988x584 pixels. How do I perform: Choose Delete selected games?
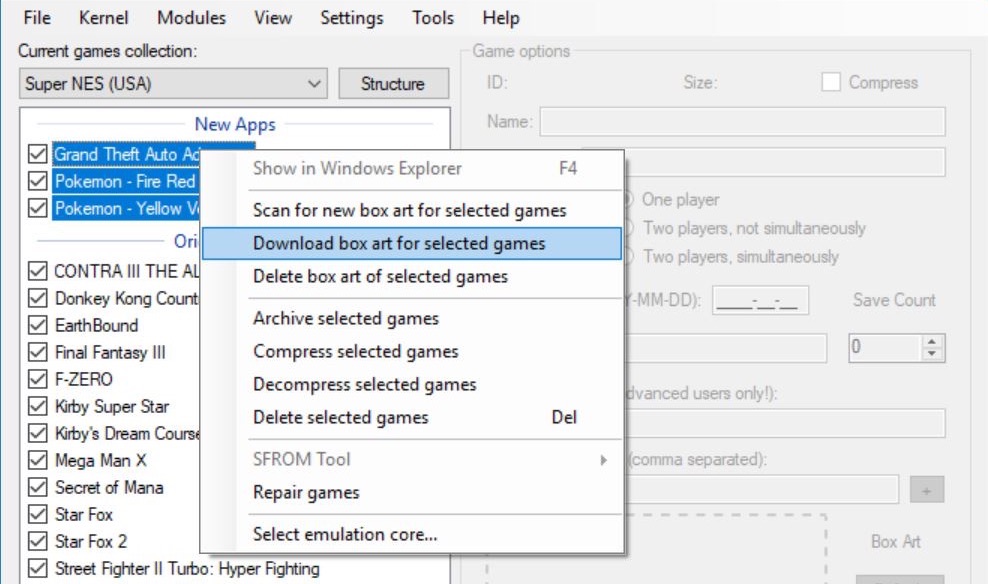[x=412, y=418]
